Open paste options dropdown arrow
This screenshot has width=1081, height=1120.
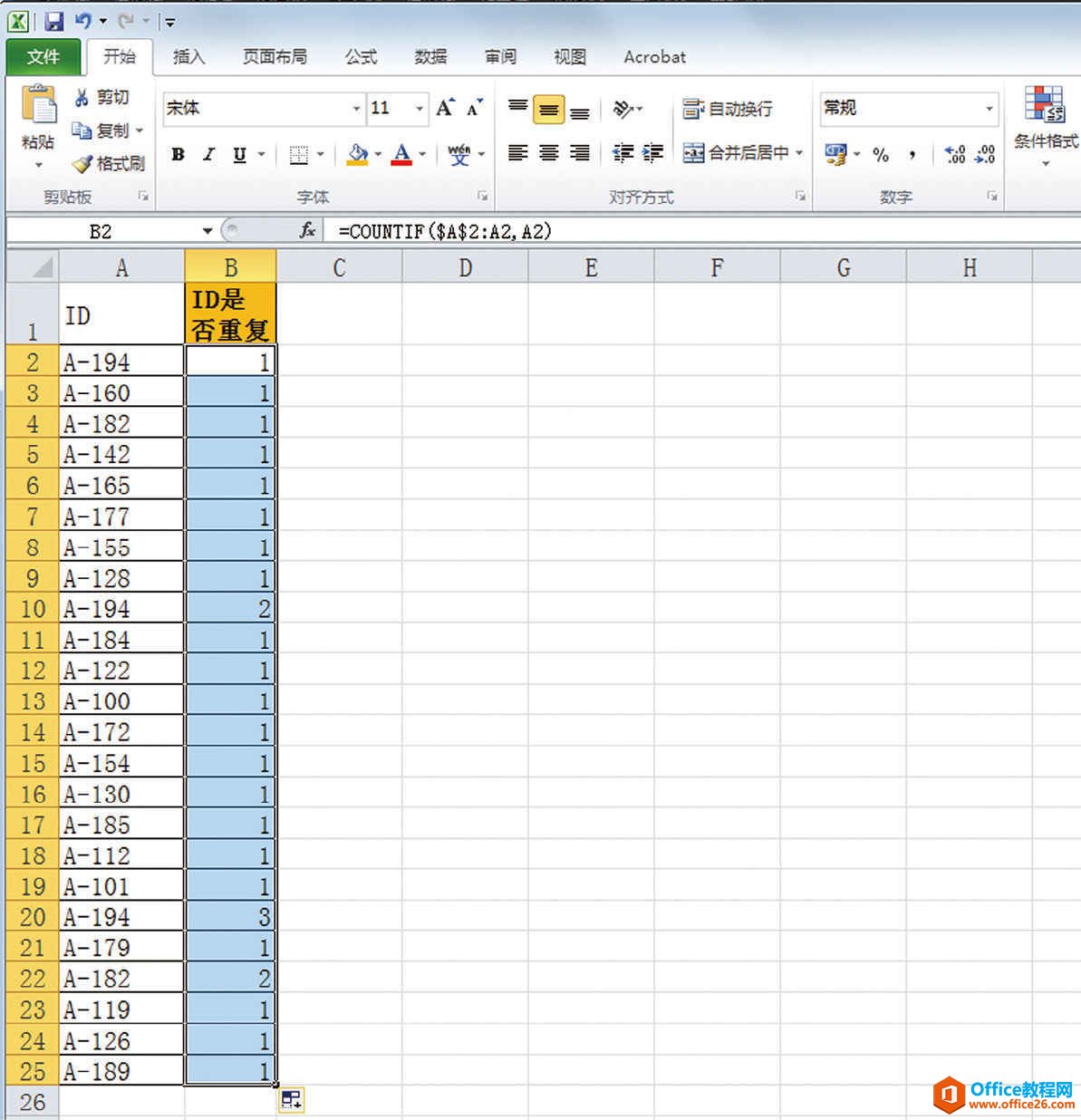pos(38,165)
